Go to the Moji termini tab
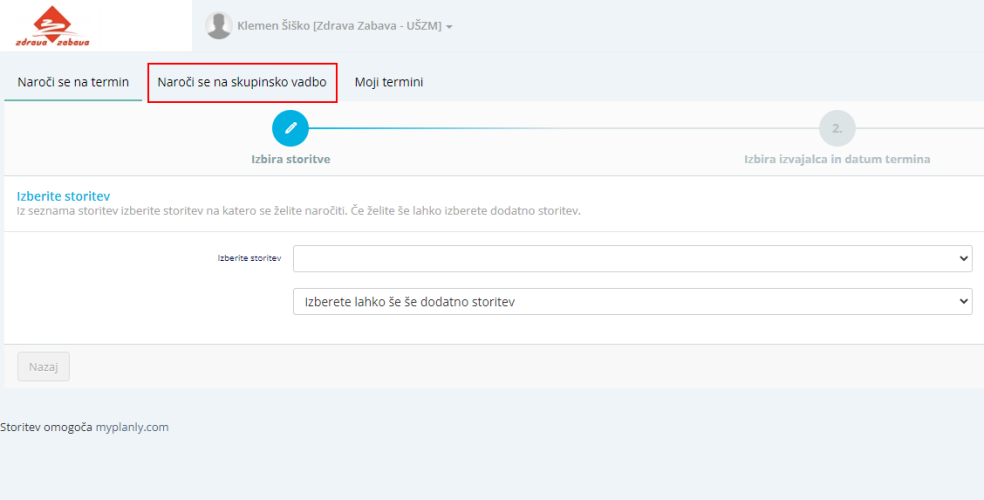 pyautogui.click(x=389, y=82)
